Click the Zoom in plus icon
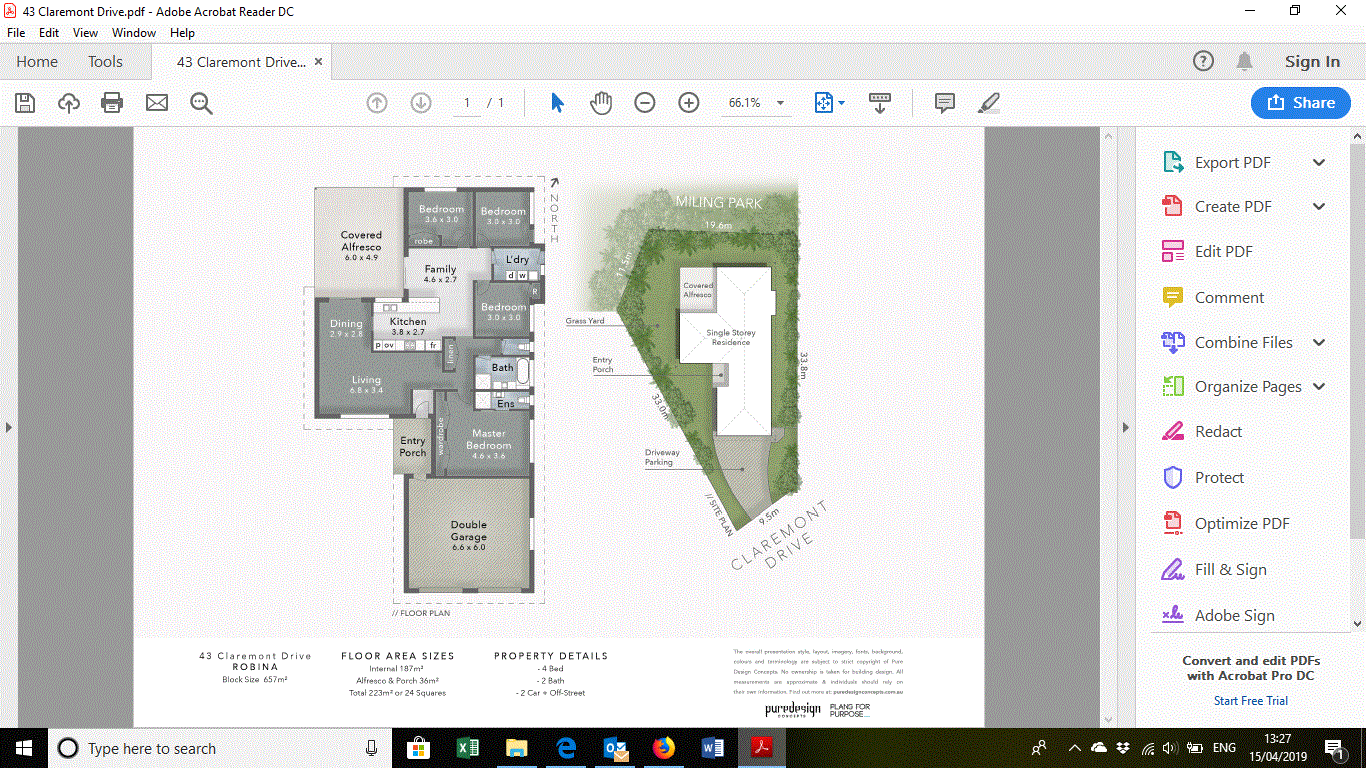1366x768 pixels. [689, 103]
